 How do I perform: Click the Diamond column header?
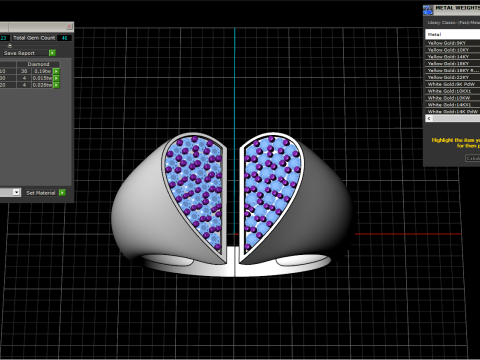38,64
